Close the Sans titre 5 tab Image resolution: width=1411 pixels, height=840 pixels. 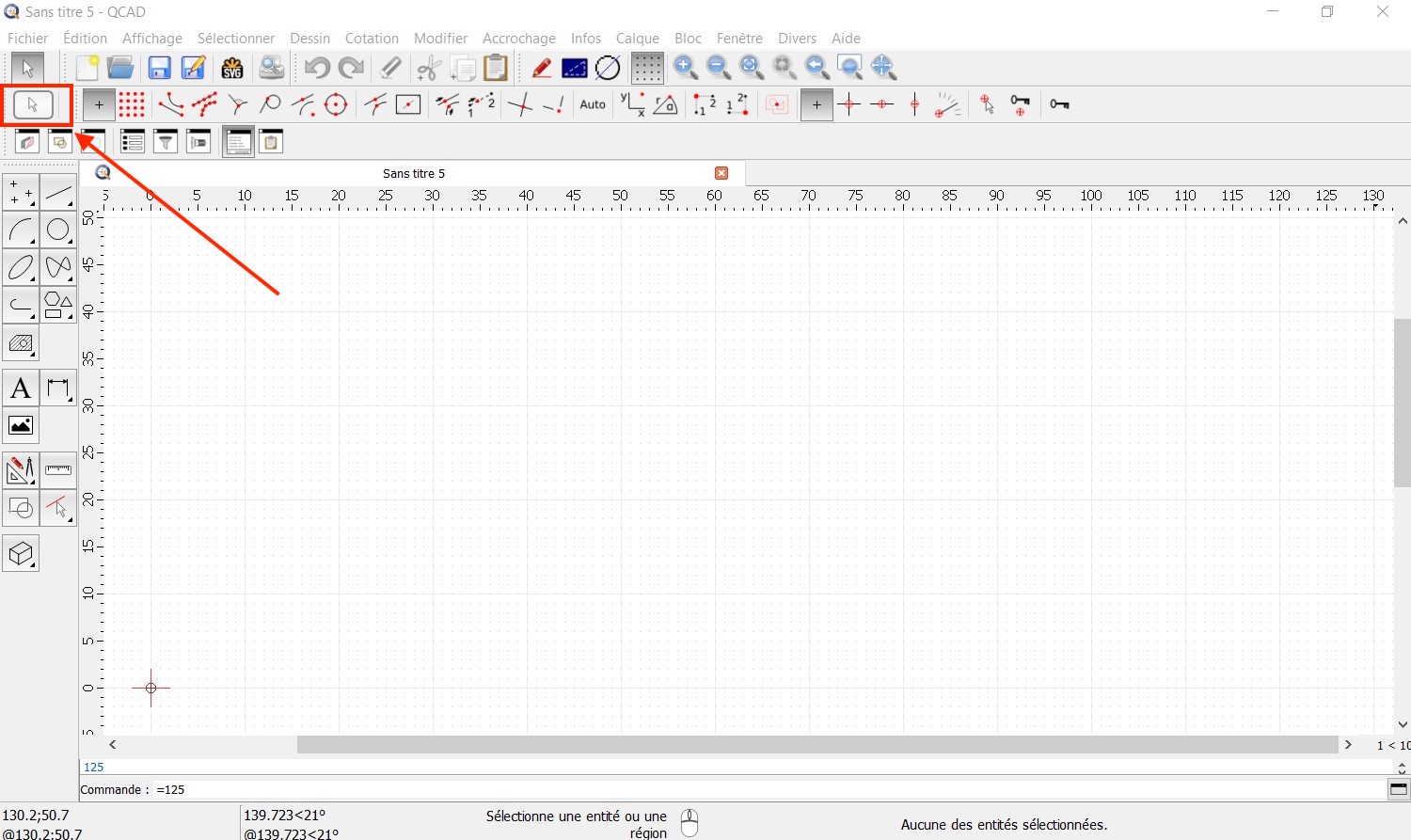pyautogui.click(x=721, y=173)
